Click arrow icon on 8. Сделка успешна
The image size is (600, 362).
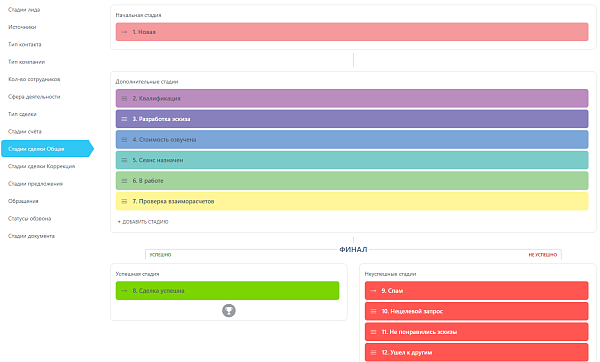point(124,291)
